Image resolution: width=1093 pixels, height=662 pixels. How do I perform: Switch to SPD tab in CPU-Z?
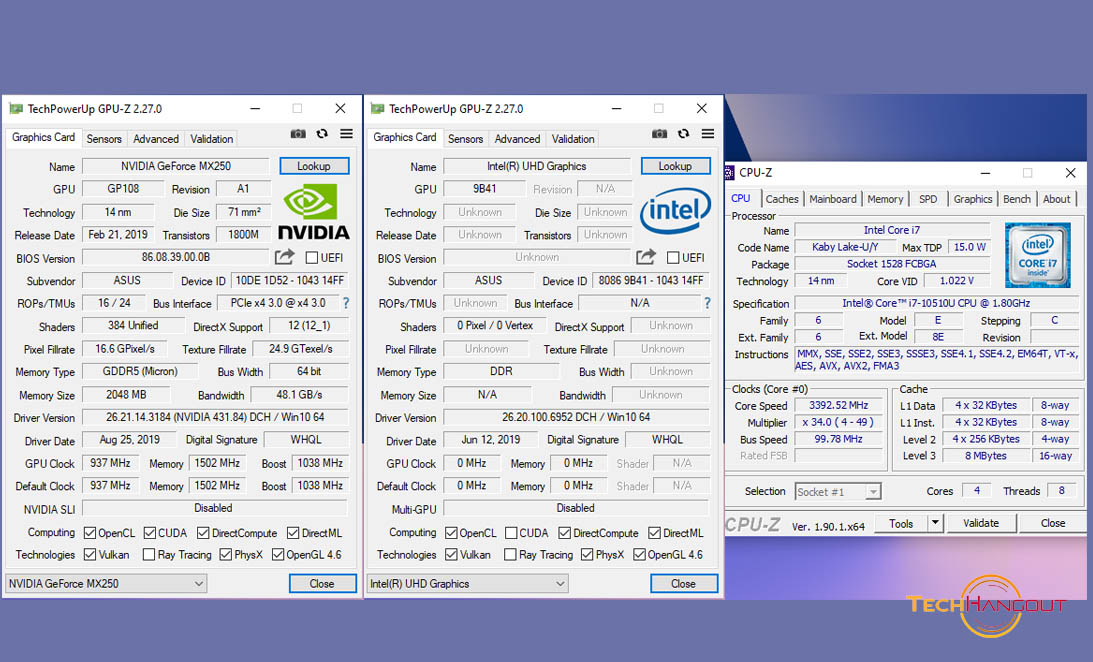tap(928, 199)
